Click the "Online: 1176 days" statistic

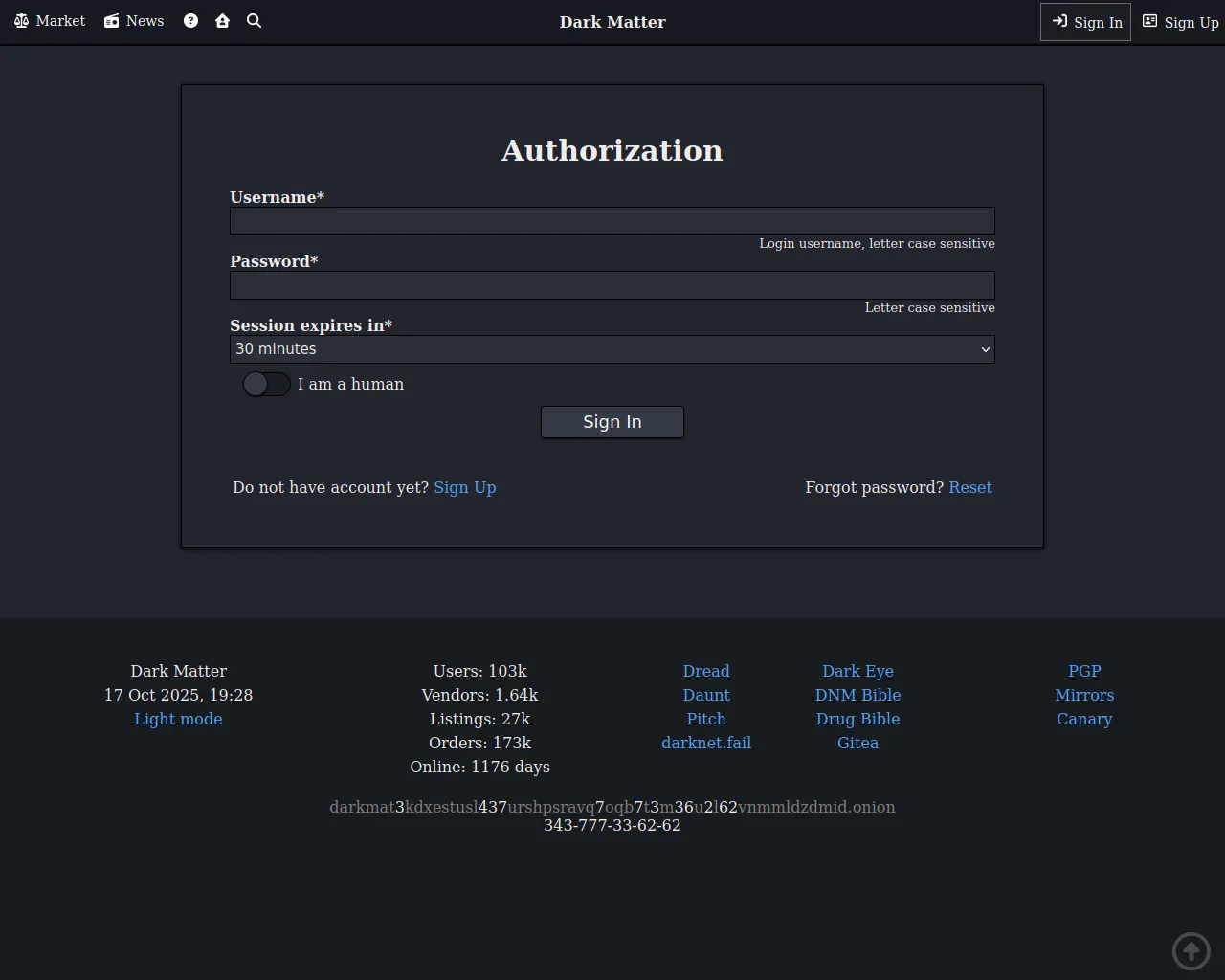[x=480, y=767]
